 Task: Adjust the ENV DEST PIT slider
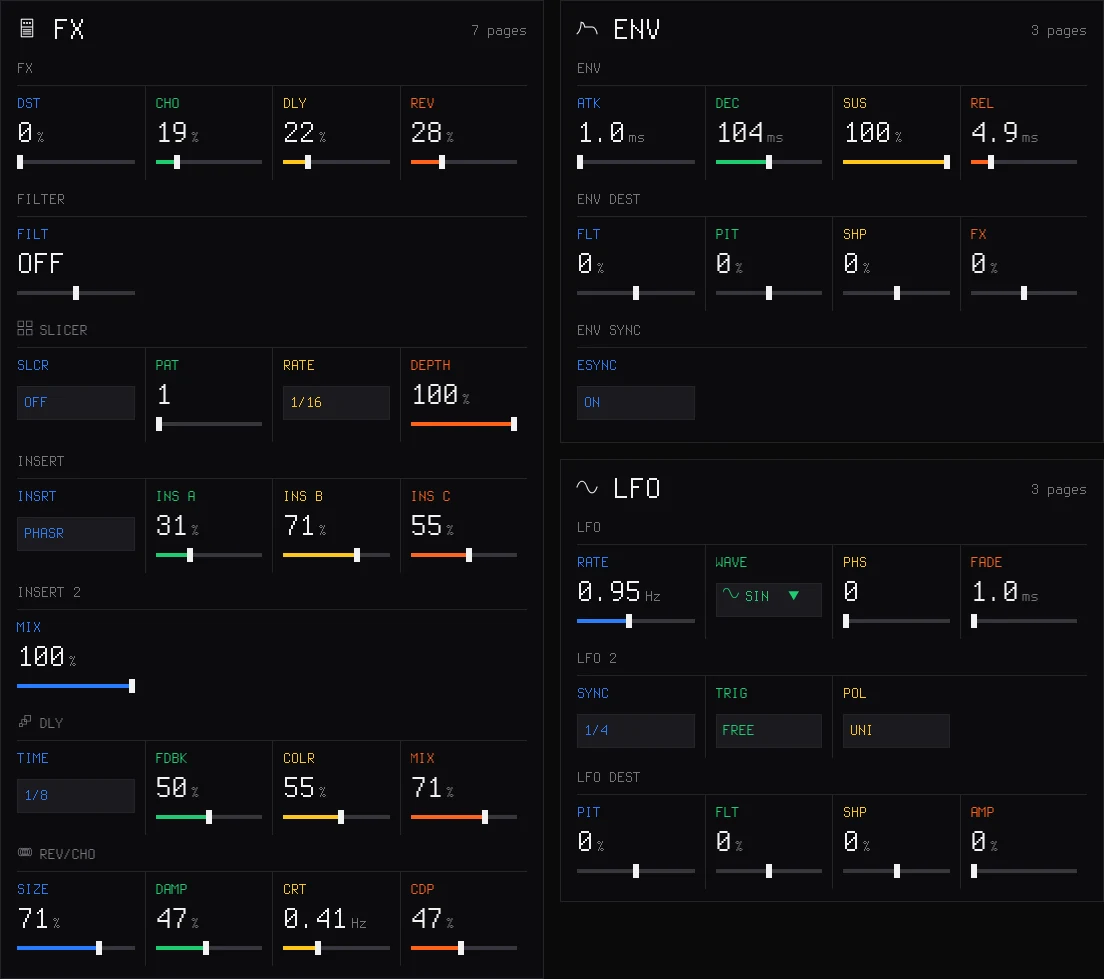click(768, 293)
